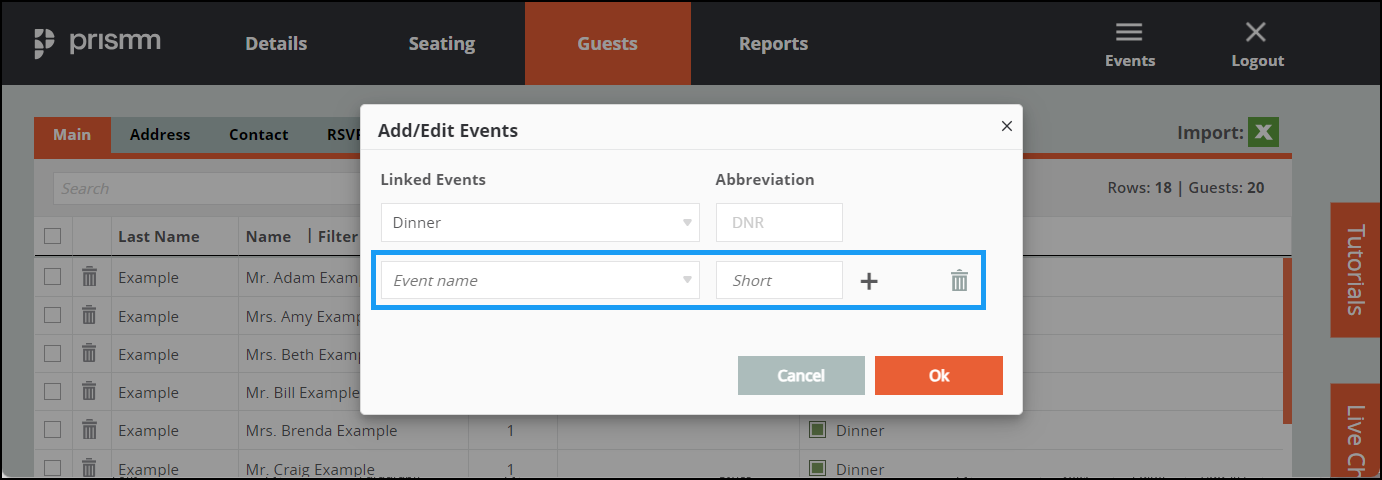The width and height of the screenshot is (1382, 480).
Task: Close the Add/Edit Events dialog
Action: click(x=1006, y=126)
